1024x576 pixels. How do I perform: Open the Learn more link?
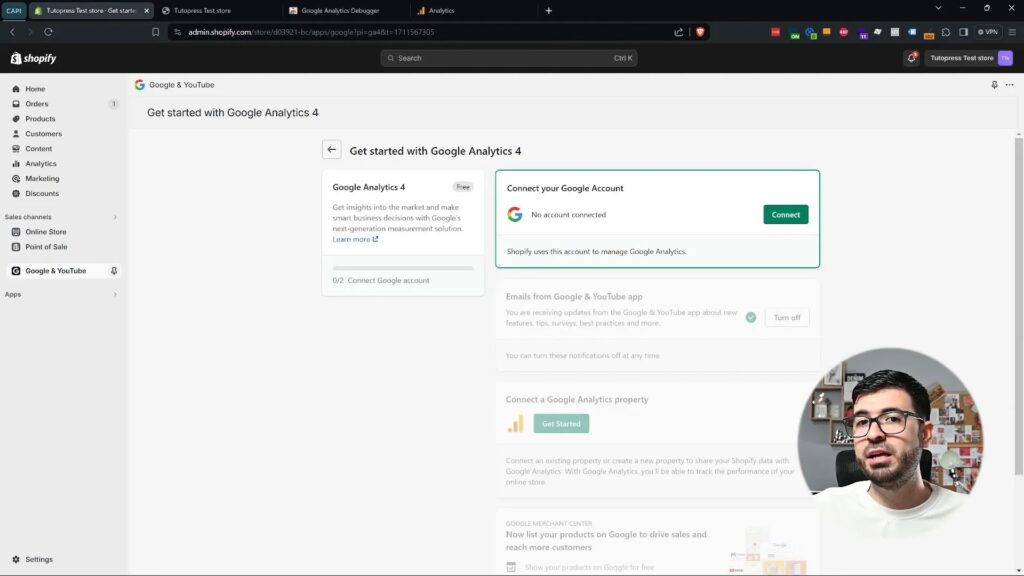[x=355, y=240]
